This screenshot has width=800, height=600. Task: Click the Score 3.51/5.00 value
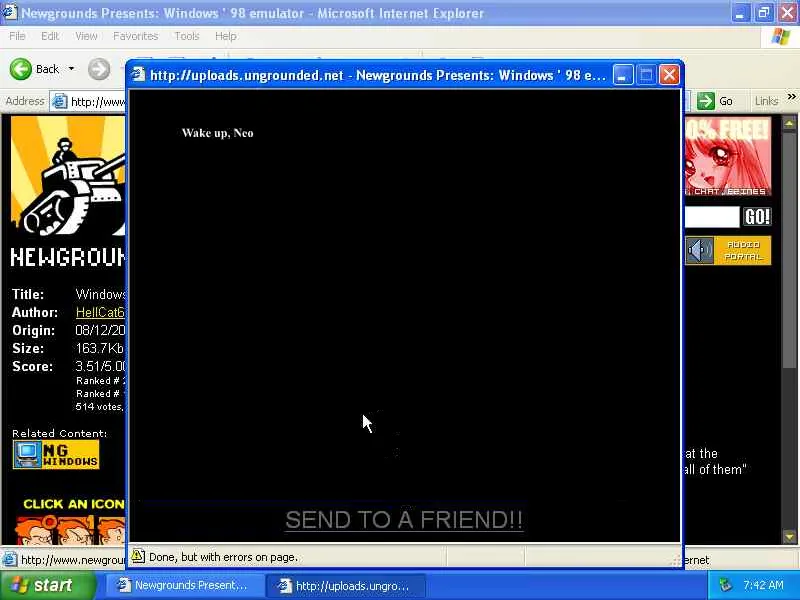100,366
